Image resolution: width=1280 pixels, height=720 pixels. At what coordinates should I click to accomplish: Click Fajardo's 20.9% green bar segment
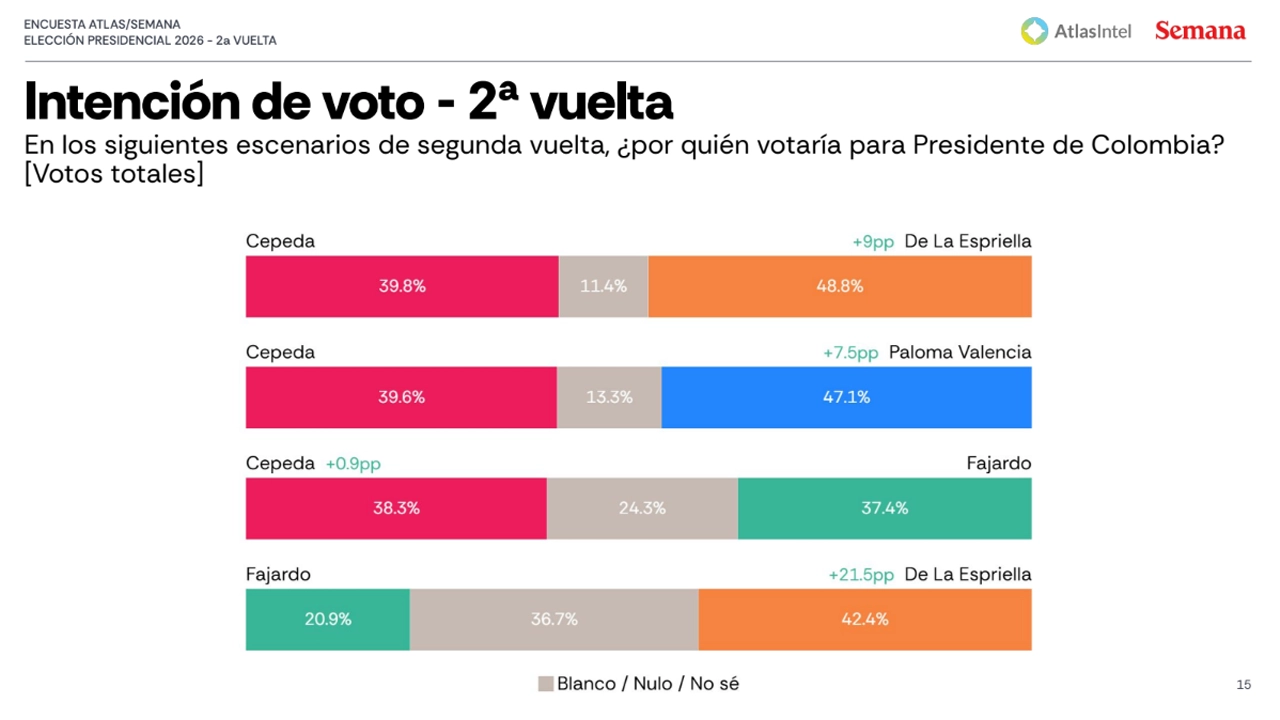coord(327,619)
